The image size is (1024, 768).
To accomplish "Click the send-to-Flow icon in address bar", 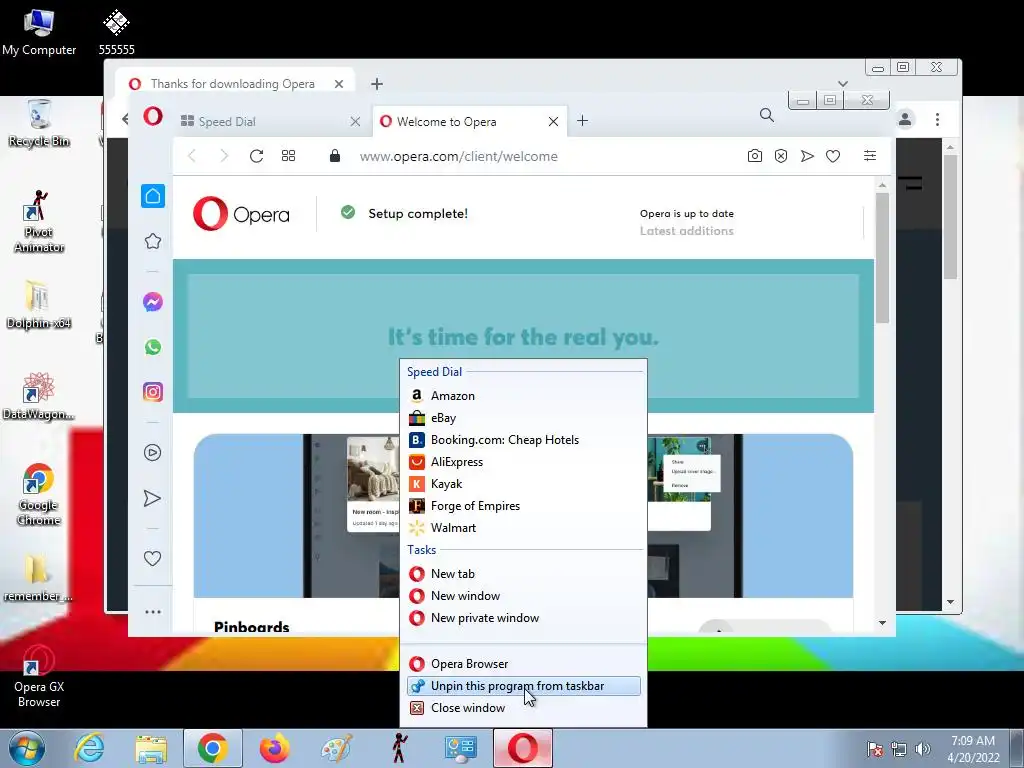I will pyautogui.click(x=807, y=156).
